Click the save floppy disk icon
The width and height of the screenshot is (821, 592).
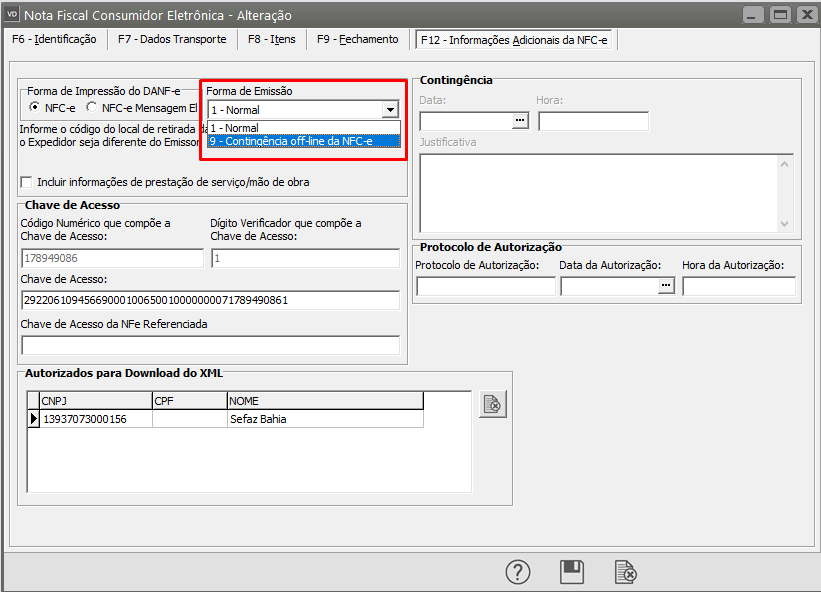coord(571,572)
